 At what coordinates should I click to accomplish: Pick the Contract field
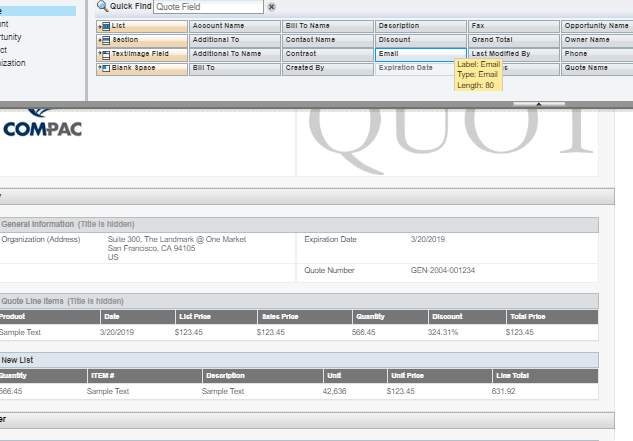click(328, 54)
